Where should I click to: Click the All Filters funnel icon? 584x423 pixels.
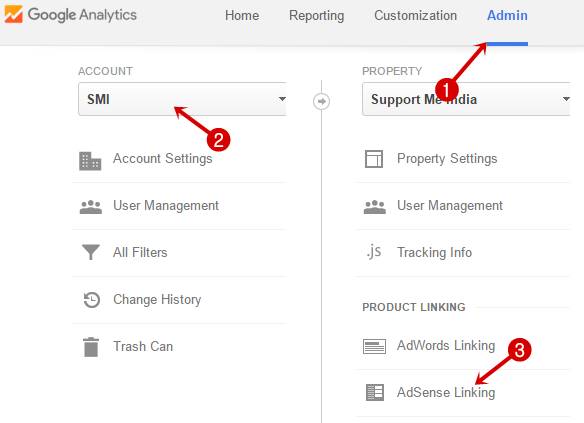tap(91, 252)
